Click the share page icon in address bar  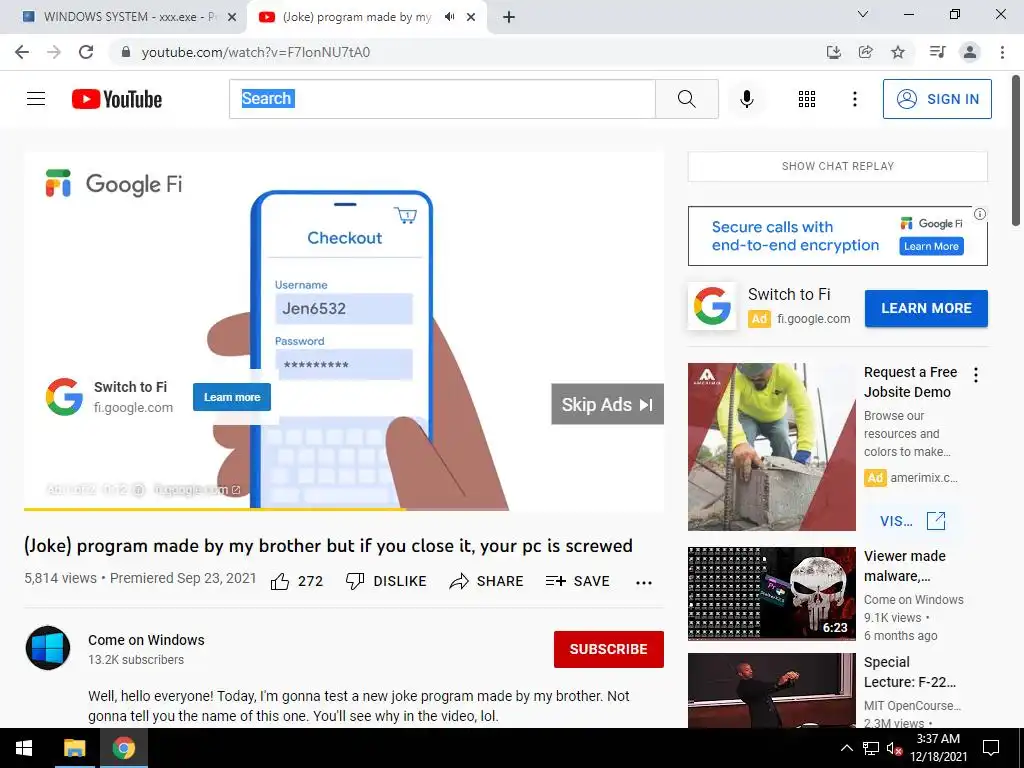(x=865, y=52)
